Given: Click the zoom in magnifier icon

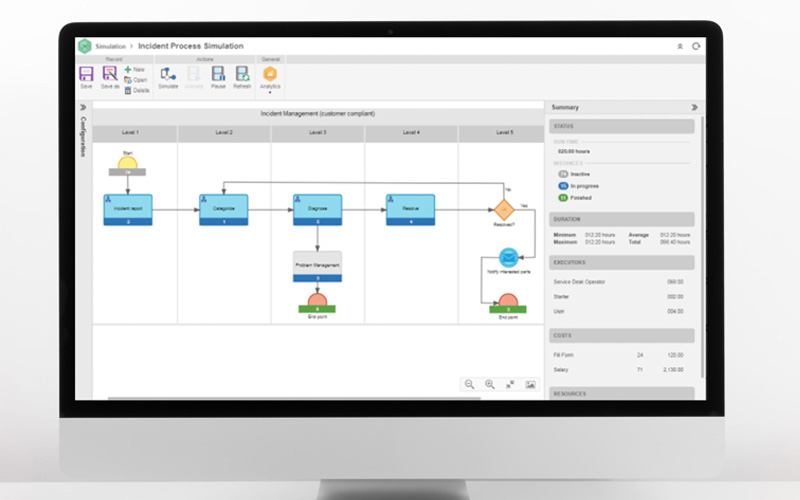Looking at the screenshot, I should [x=490, y=384].
